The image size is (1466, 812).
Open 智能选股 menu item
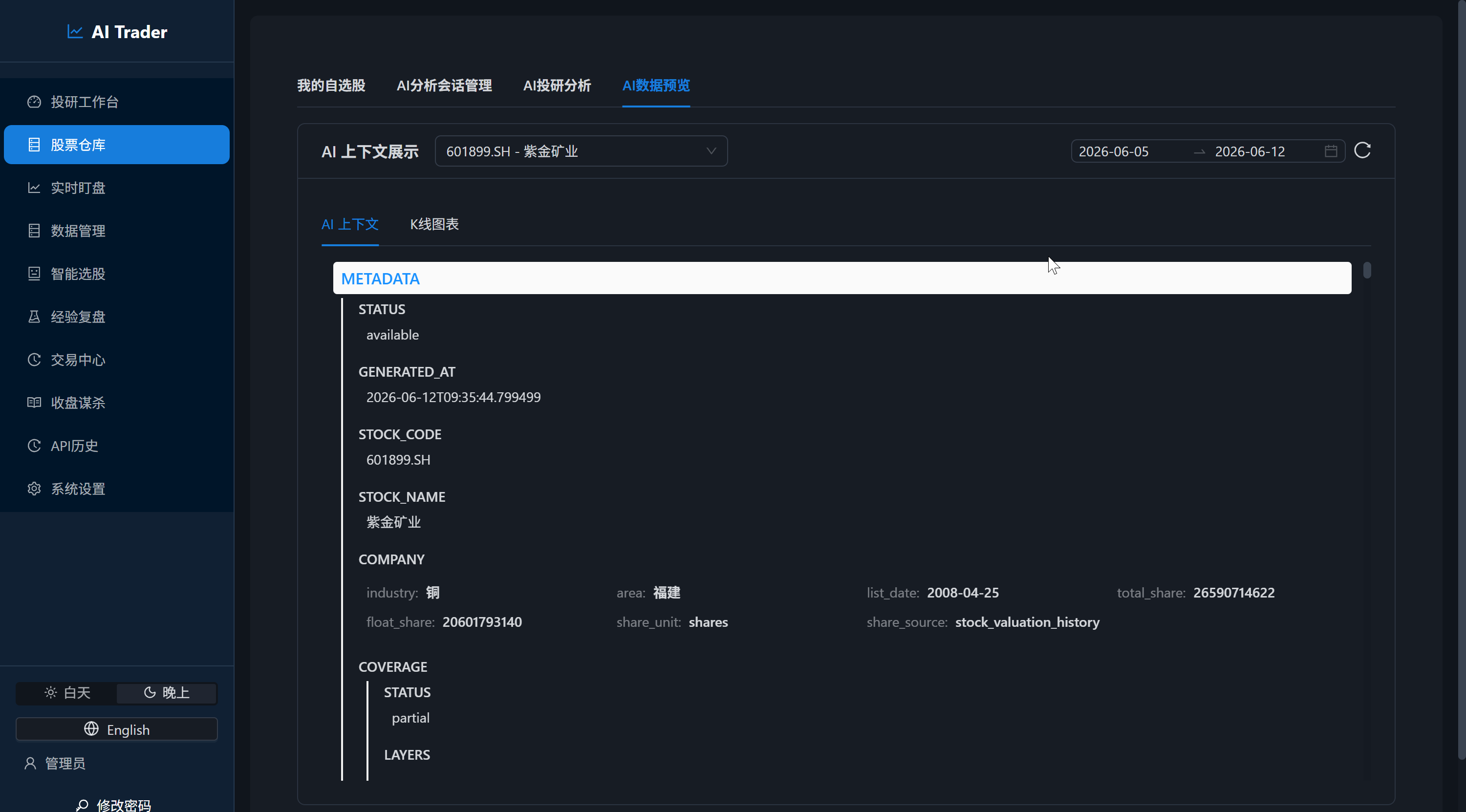(117, 274)
